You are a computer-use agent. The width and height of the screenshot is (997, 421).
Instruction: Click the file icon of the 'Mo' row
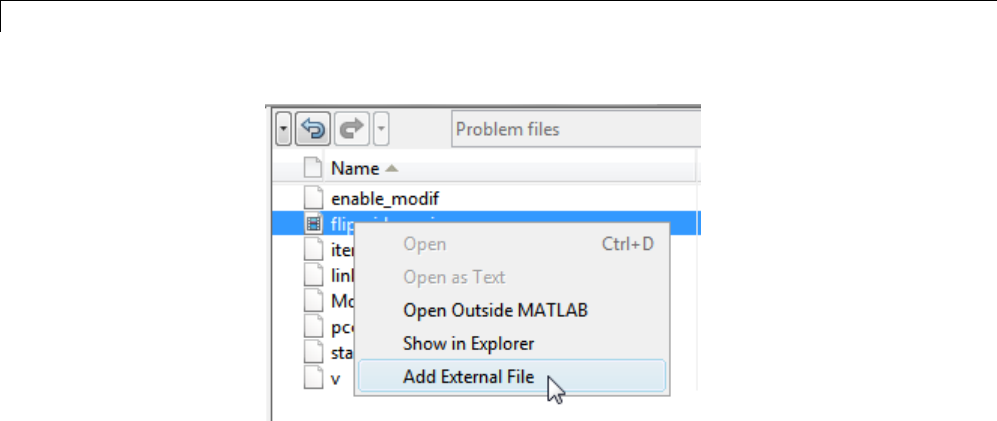tap(313, 301)
